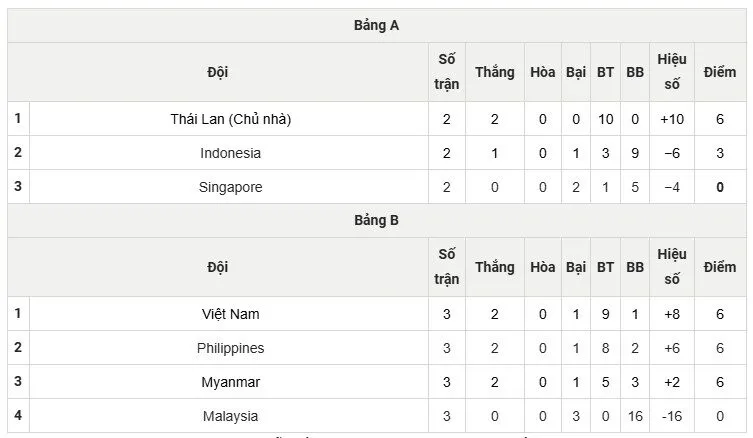Viewport: 753px width, 438px height.
Task: Click Thái Lan's +10 goal difference cell
Action: tap(671, 119)
